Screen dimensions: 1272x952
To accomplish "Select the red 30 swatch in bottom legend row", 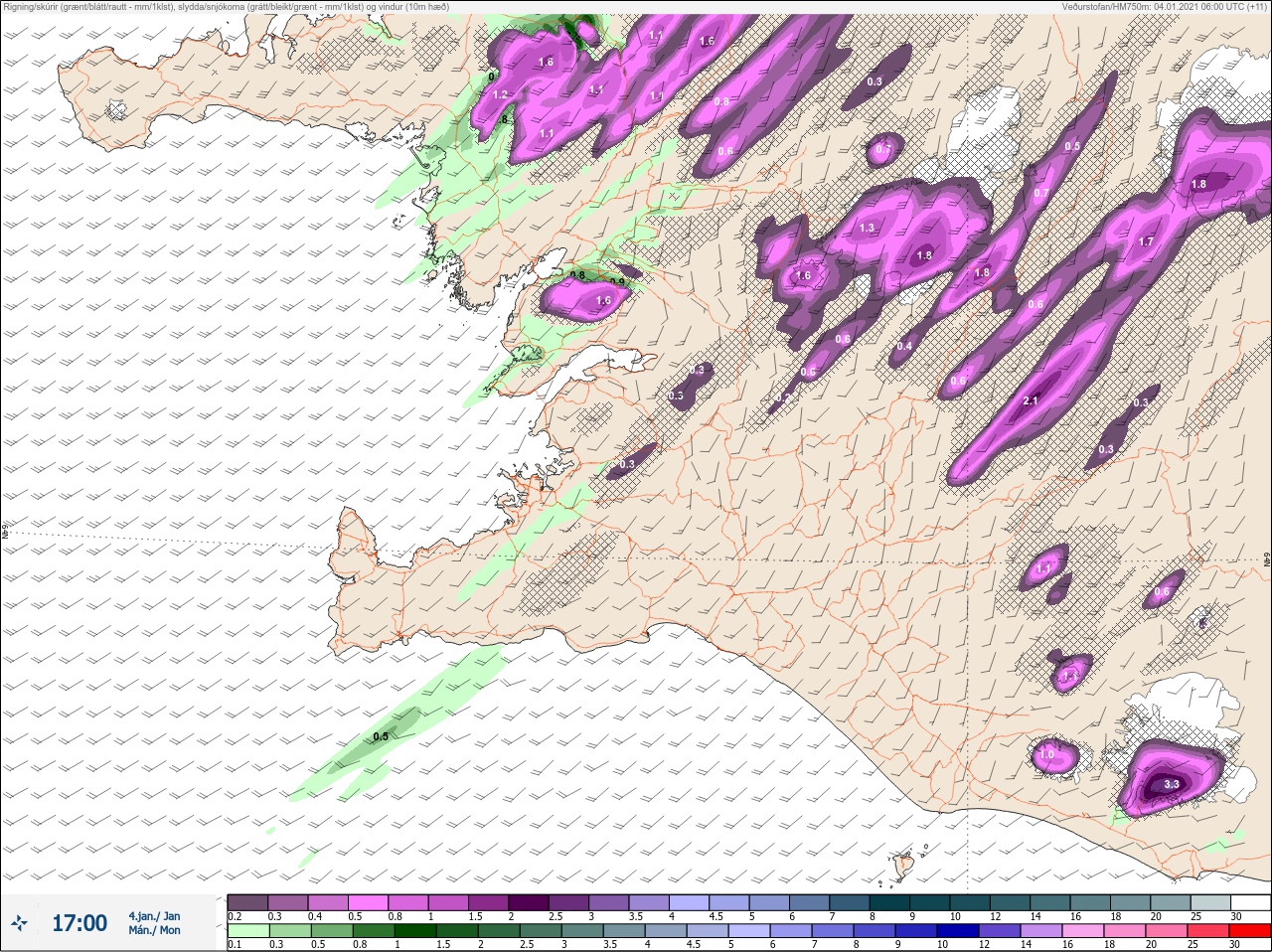I will tap(1251, 931).
